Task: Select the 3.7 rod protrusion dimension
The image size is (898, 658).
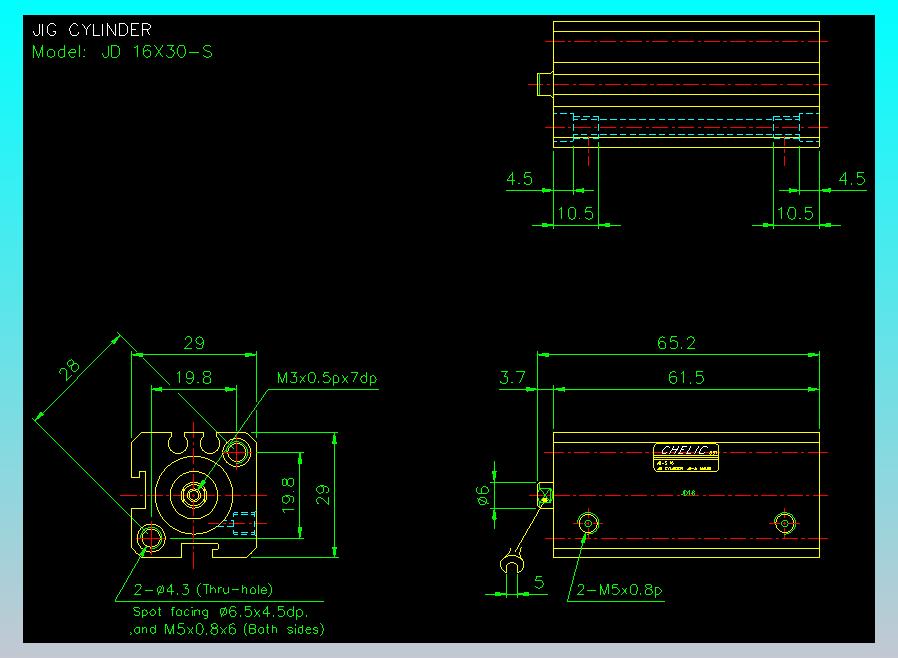Action: tap(513, 377)
